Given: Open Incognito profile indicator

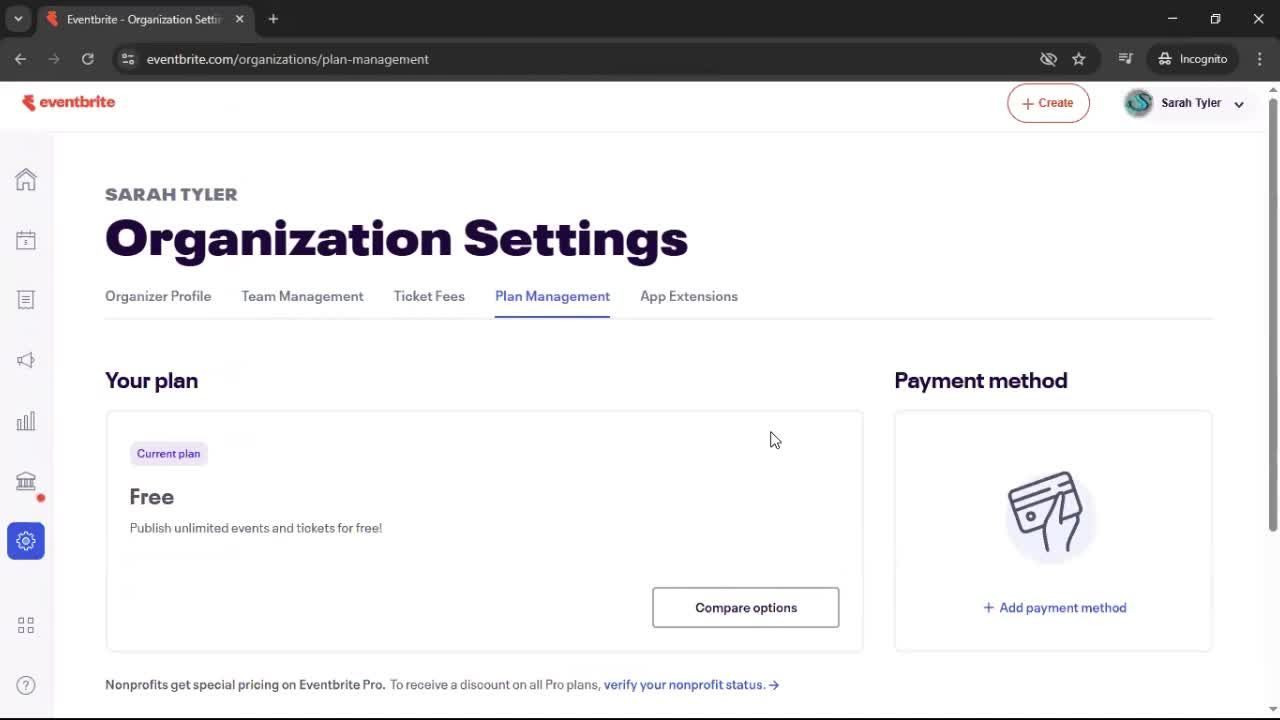Looking at the screenshot, I should [x=1193, y=59].
